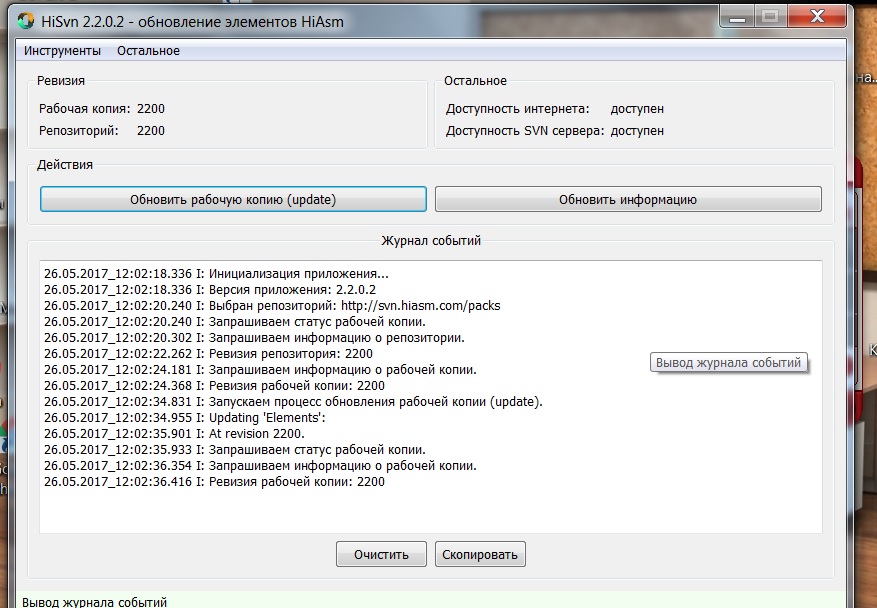Click log line at 12:02:36.354
The image size is (877, 608).
[x=260, y=466]
